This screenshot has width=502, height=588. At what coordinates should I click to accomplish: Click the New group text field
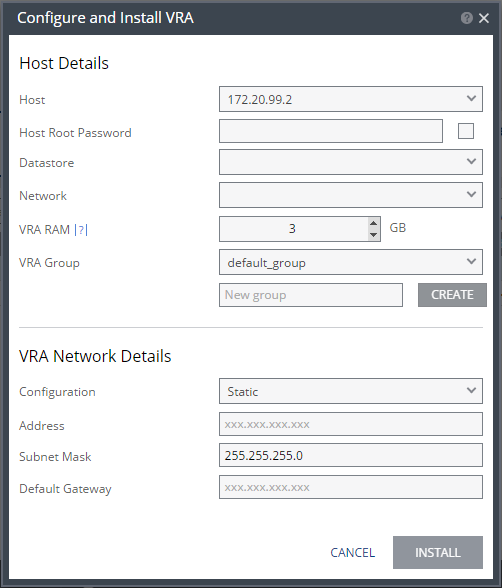[311, 295]
